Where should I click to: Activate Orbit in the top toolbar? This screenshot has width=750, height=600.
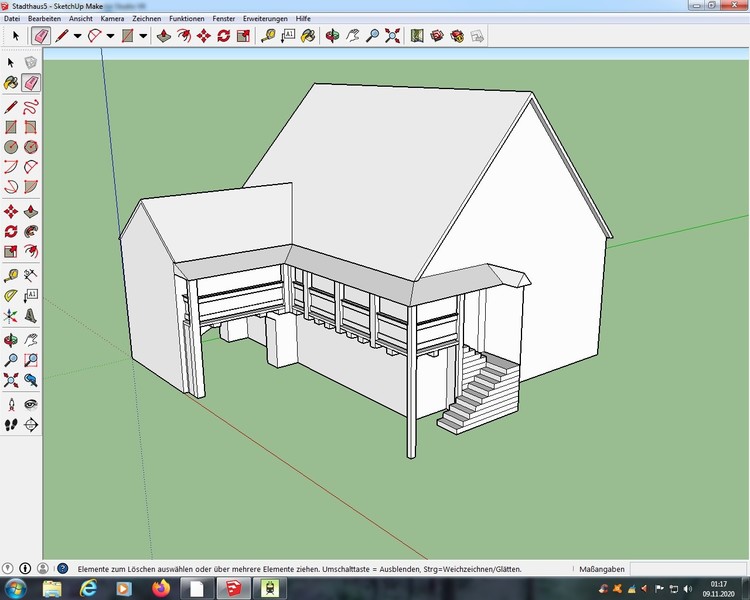point(332,36)
